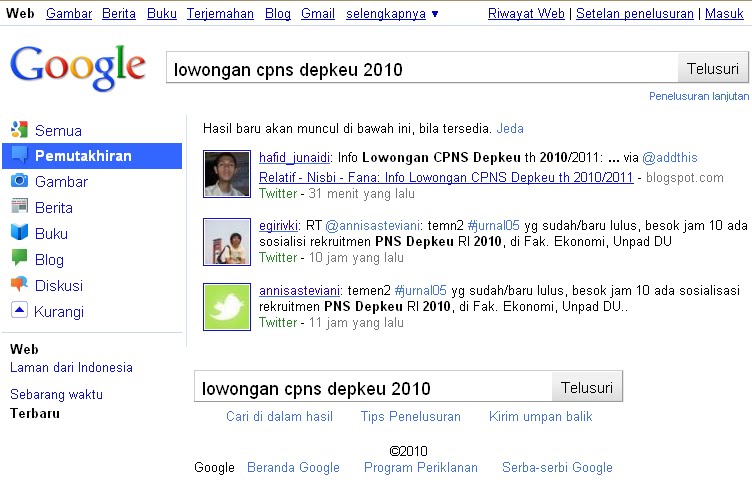
Task: Select Berita text in left sidebar
Action: coord(54,208)
